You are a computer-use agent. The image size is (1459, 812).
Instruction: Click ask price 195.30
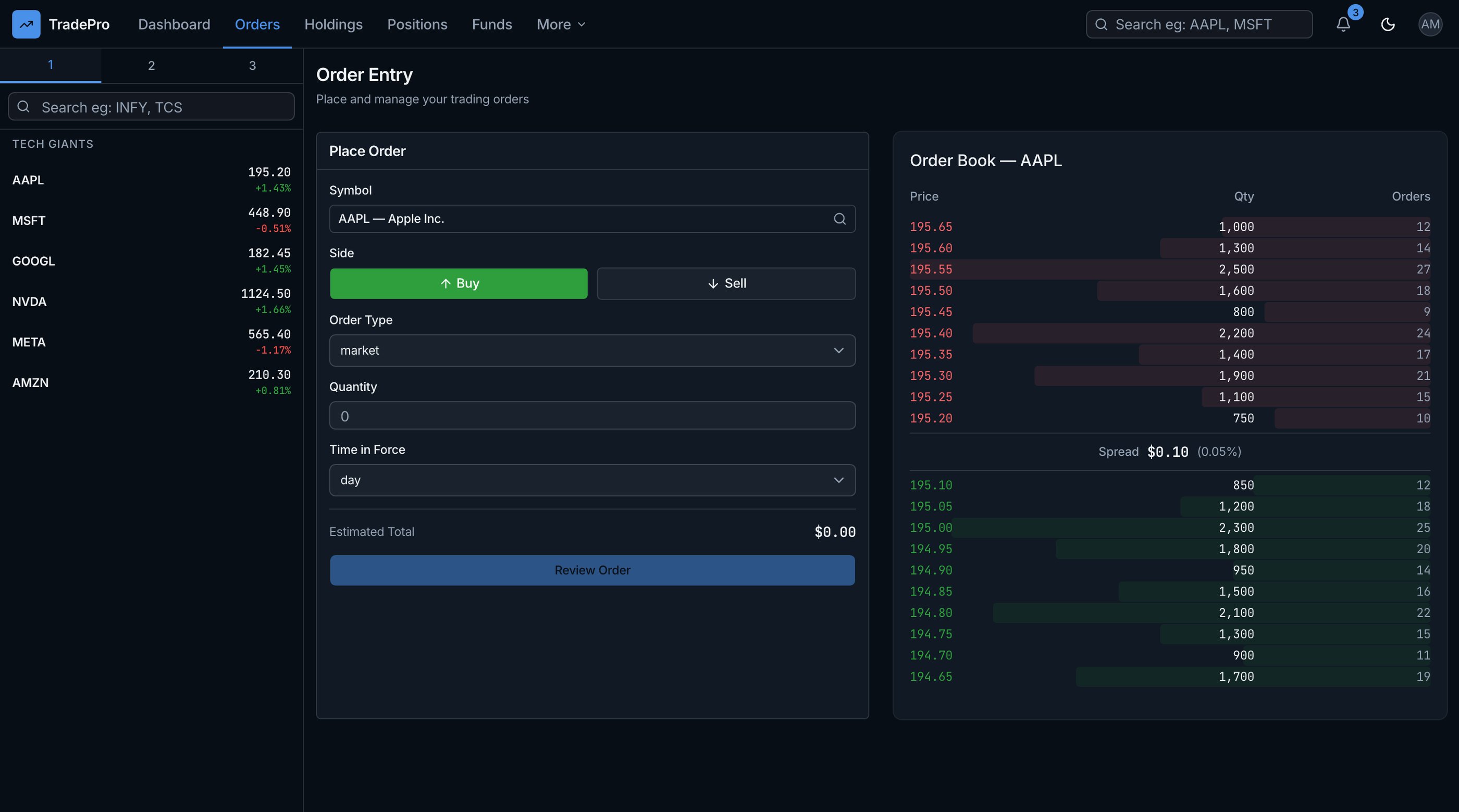(x=931, y=376)
